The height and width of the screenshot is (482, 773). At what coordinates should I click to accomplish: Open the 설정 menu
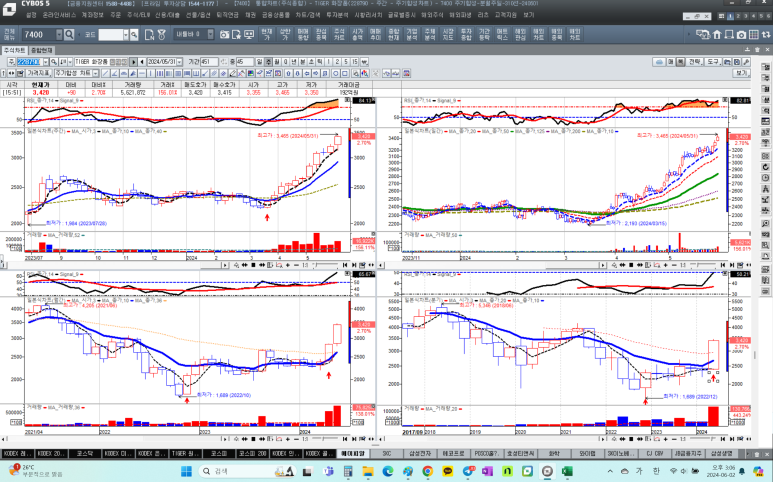pyautogui.click(x=31, y=15)
